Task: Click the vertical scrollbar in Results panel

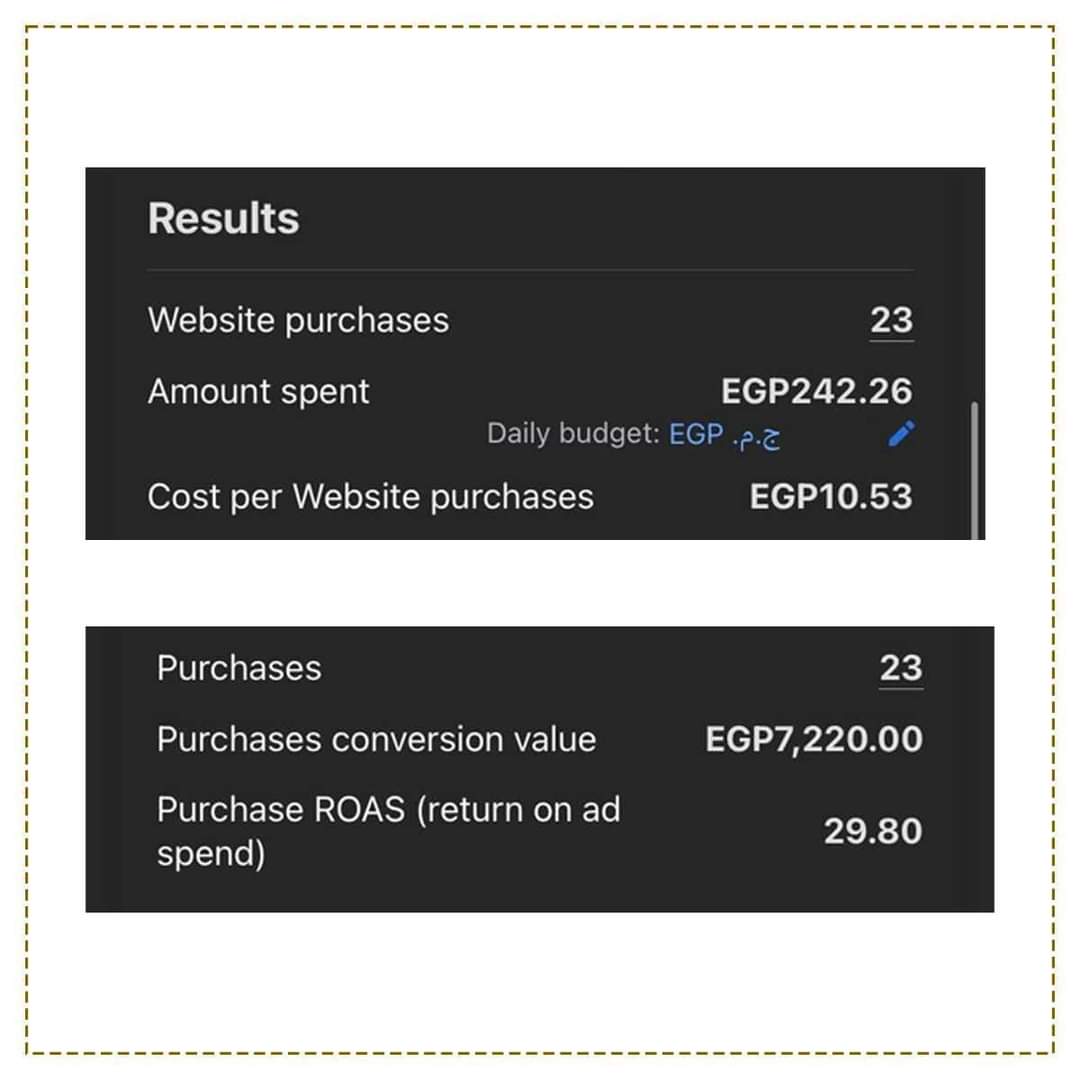Action: [974, 470]
